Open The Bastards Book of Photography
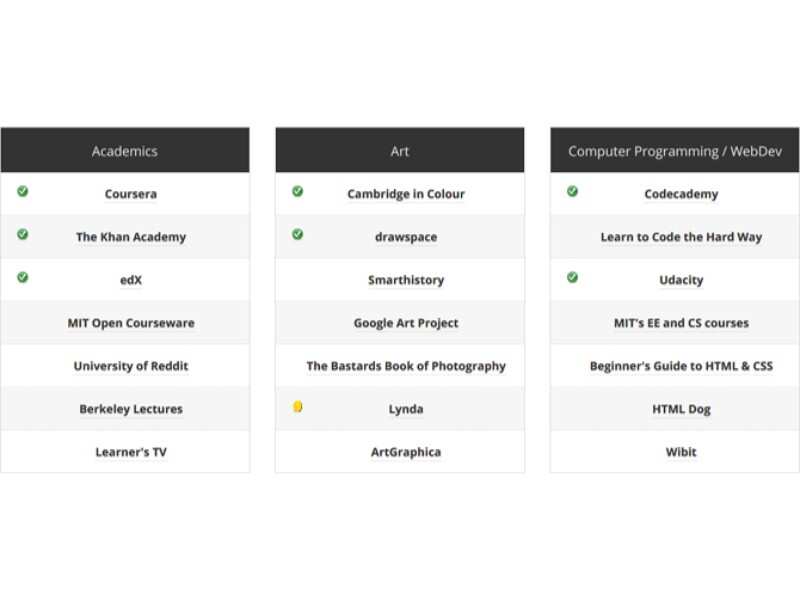 point(406,366)
